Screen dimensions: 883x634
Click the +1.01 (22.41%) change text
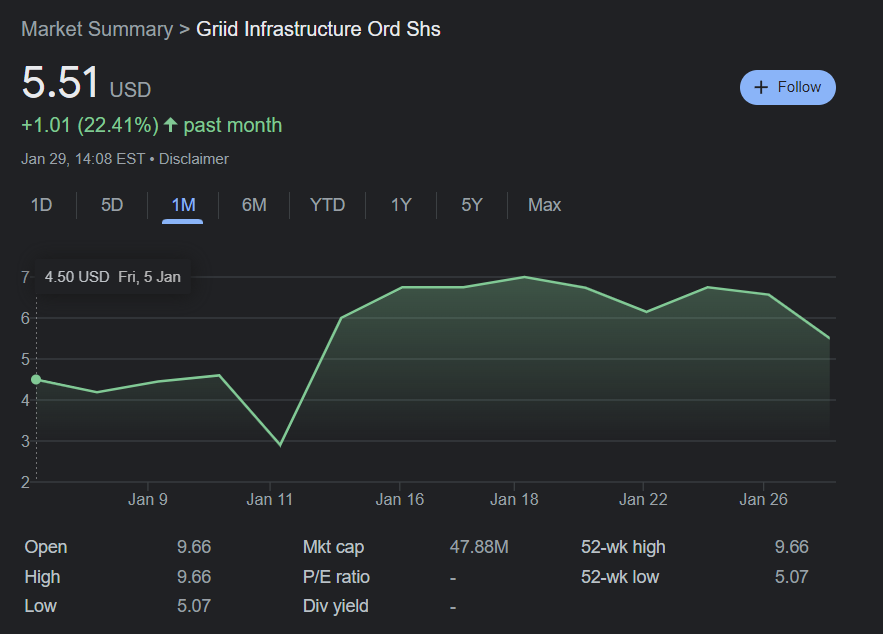coord(90,125)
